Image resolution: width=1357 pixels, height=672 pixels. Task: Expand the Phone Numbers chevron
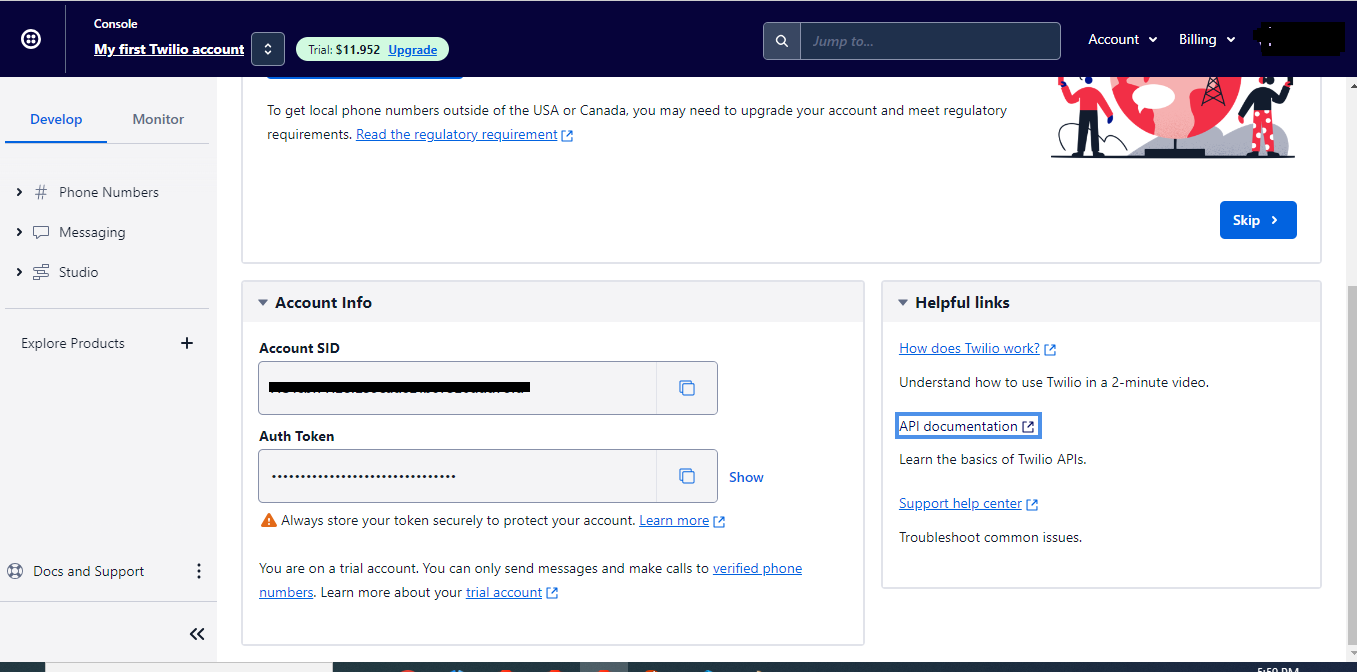pos(19,192)
